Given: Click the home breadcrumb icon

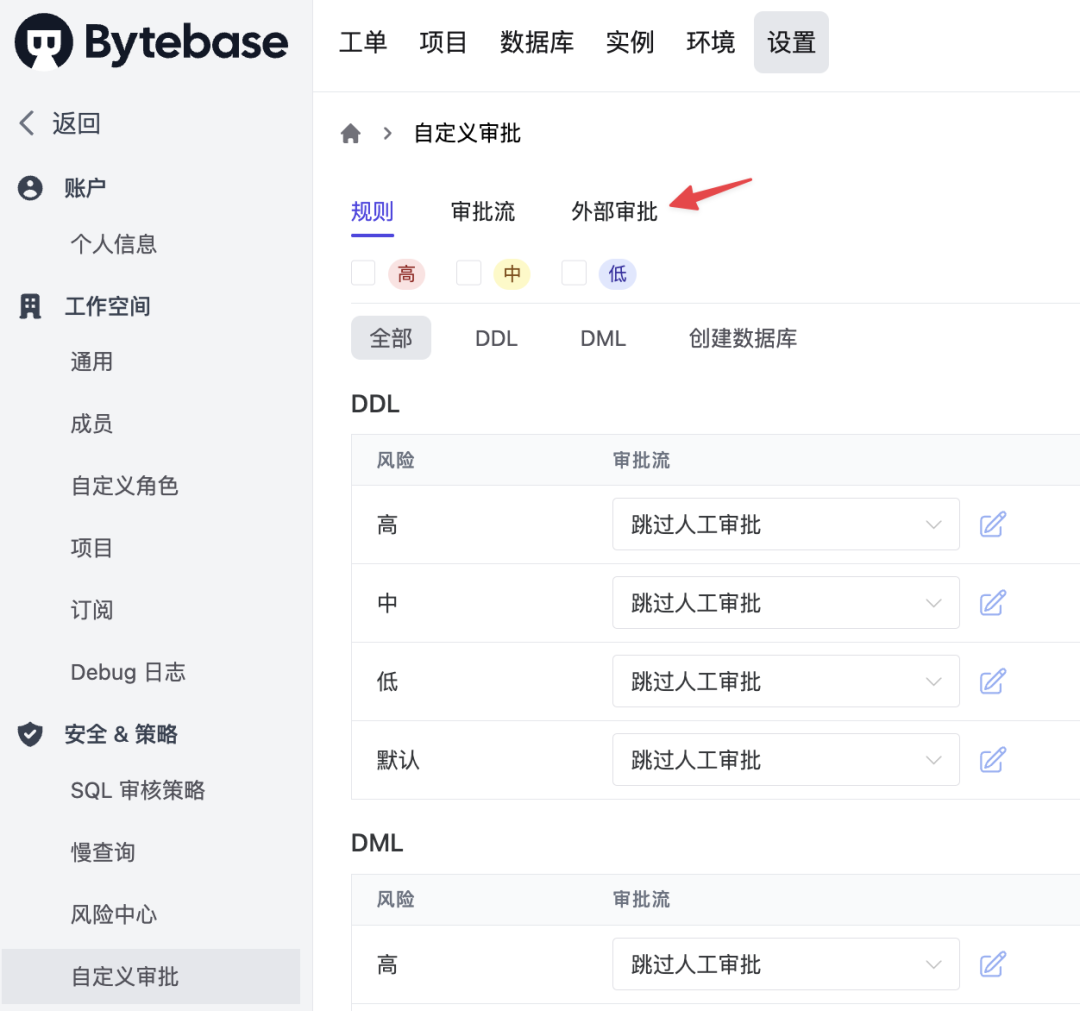Looking at the screenshot, I should (350, 134).
